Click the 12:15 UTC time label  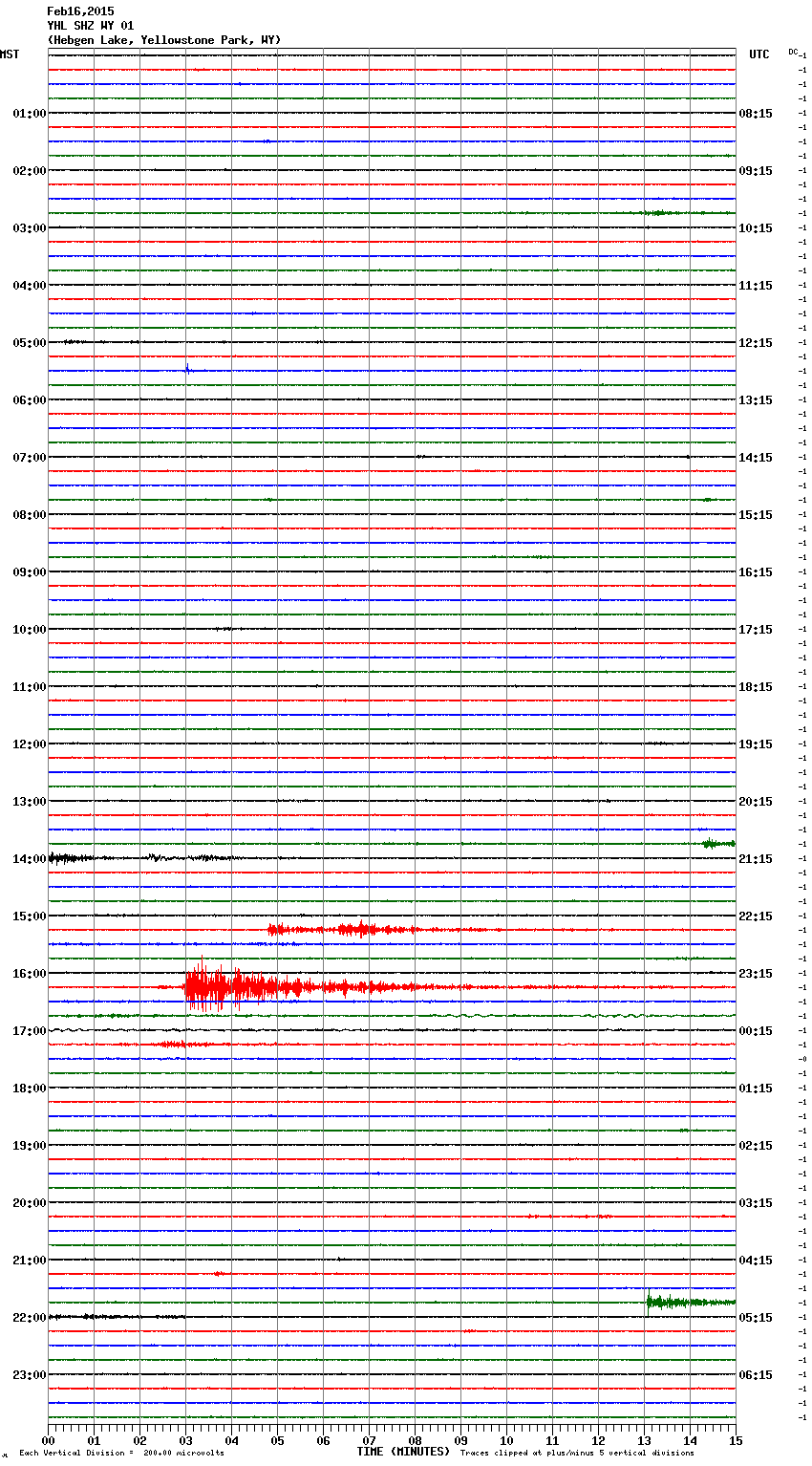click(756, 343)
